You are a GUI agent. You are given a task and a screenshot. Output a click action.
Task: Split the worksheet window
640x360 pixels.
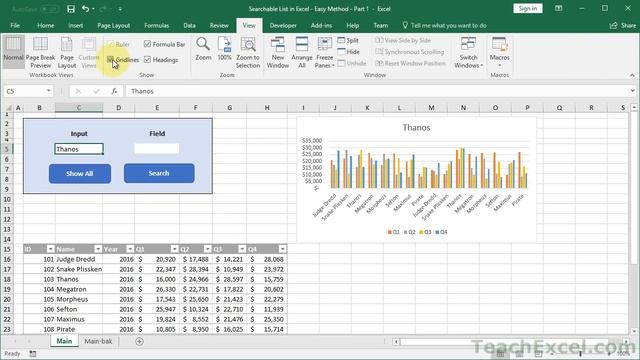(348, 40)
